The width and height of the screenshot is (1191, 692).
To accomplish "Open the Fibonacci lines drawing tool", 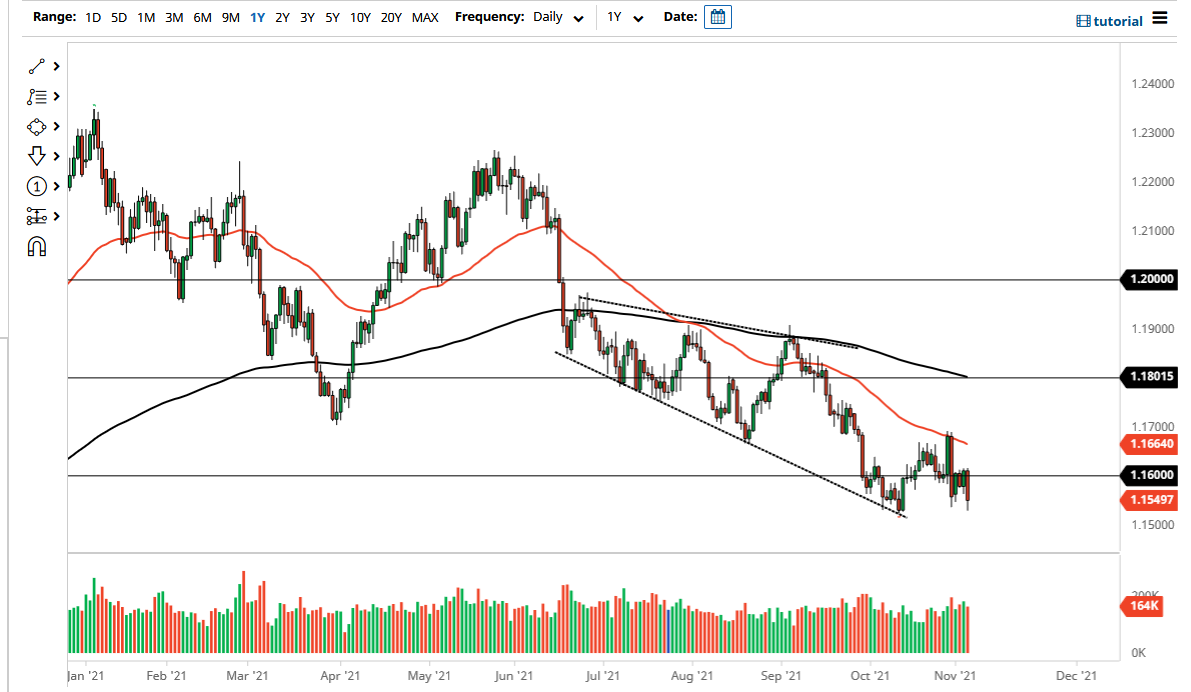I will (37, 96).
